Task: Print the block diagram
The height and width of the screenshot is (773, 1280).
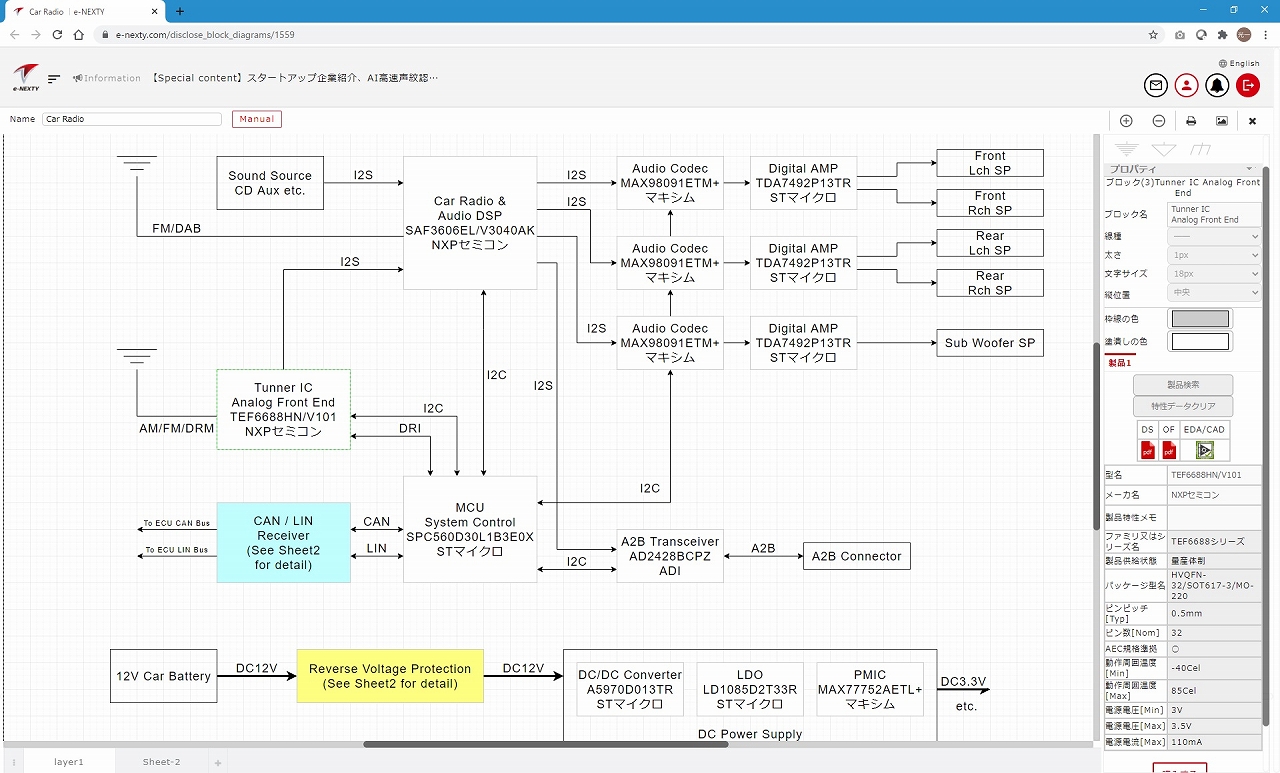Action: [x=1191, y=120]
